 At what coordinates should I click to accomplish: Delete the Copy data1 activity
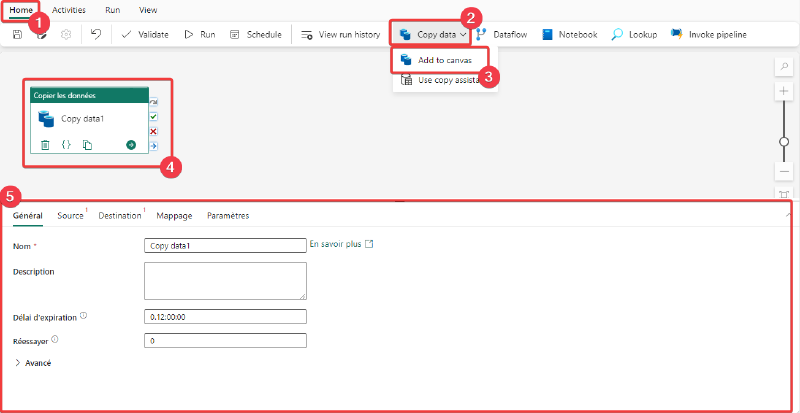[45, 145]
